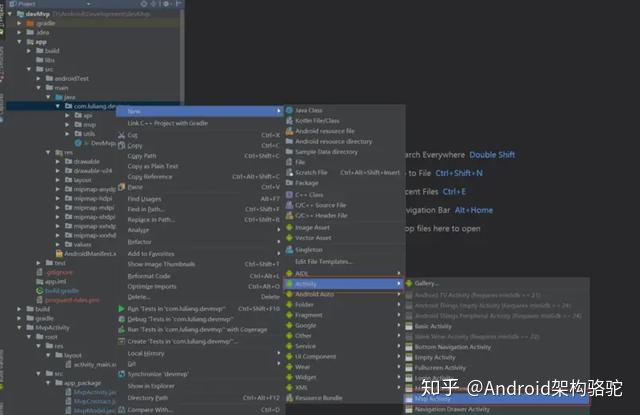
Task: Open the Refactor submenu
Action: [x=200, y=242]
